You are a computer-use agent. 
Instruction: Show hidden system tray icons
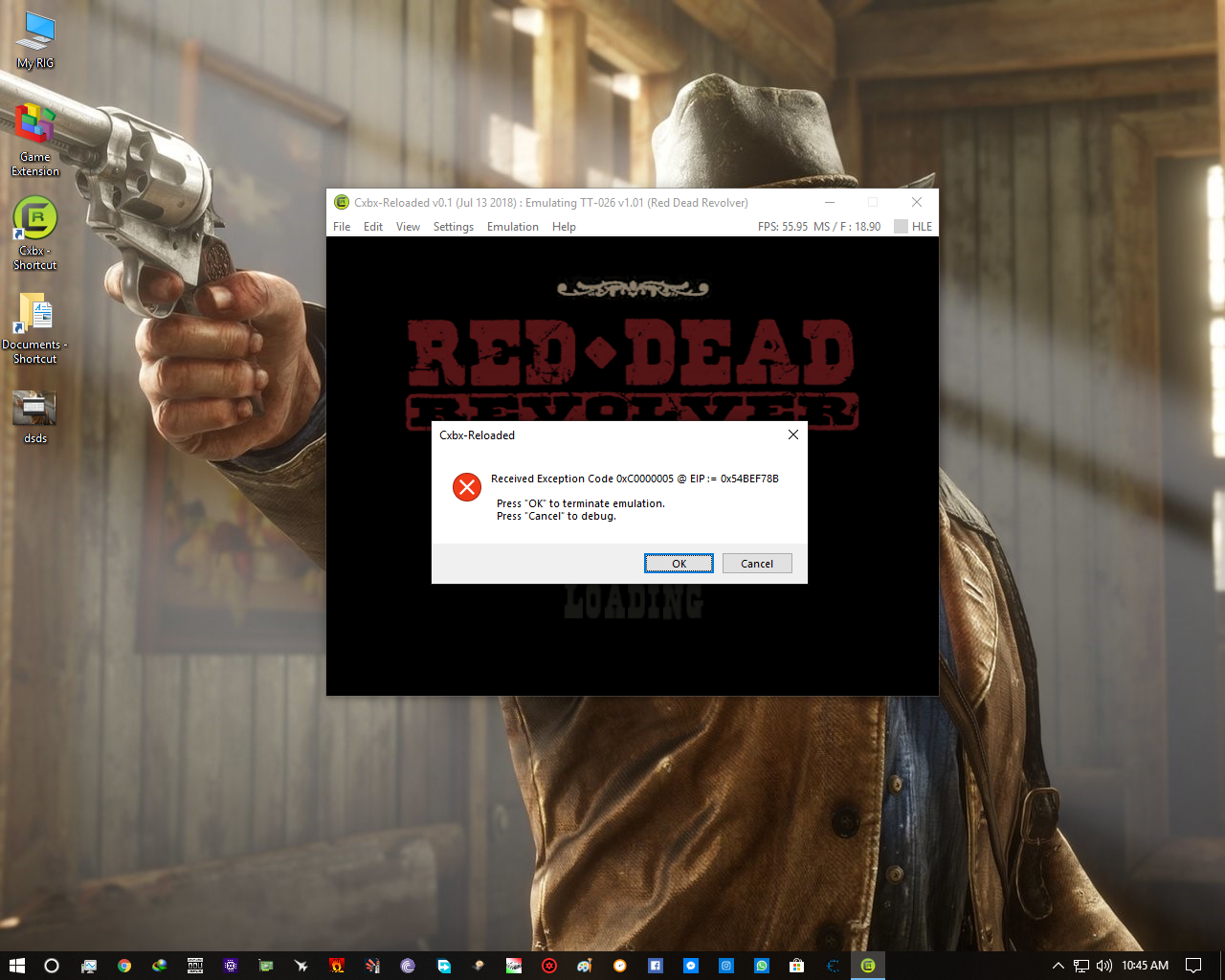(x=1058, y=966)
